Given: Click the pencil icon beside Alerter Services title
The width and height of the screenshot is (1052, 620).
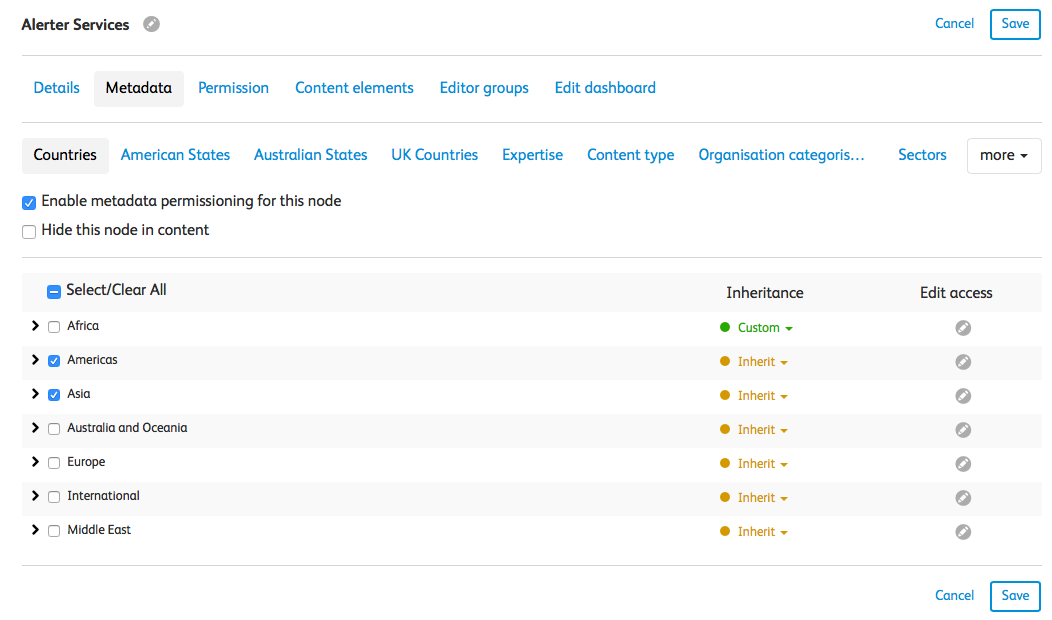Looking at the screenshot, I should [151, 25].
